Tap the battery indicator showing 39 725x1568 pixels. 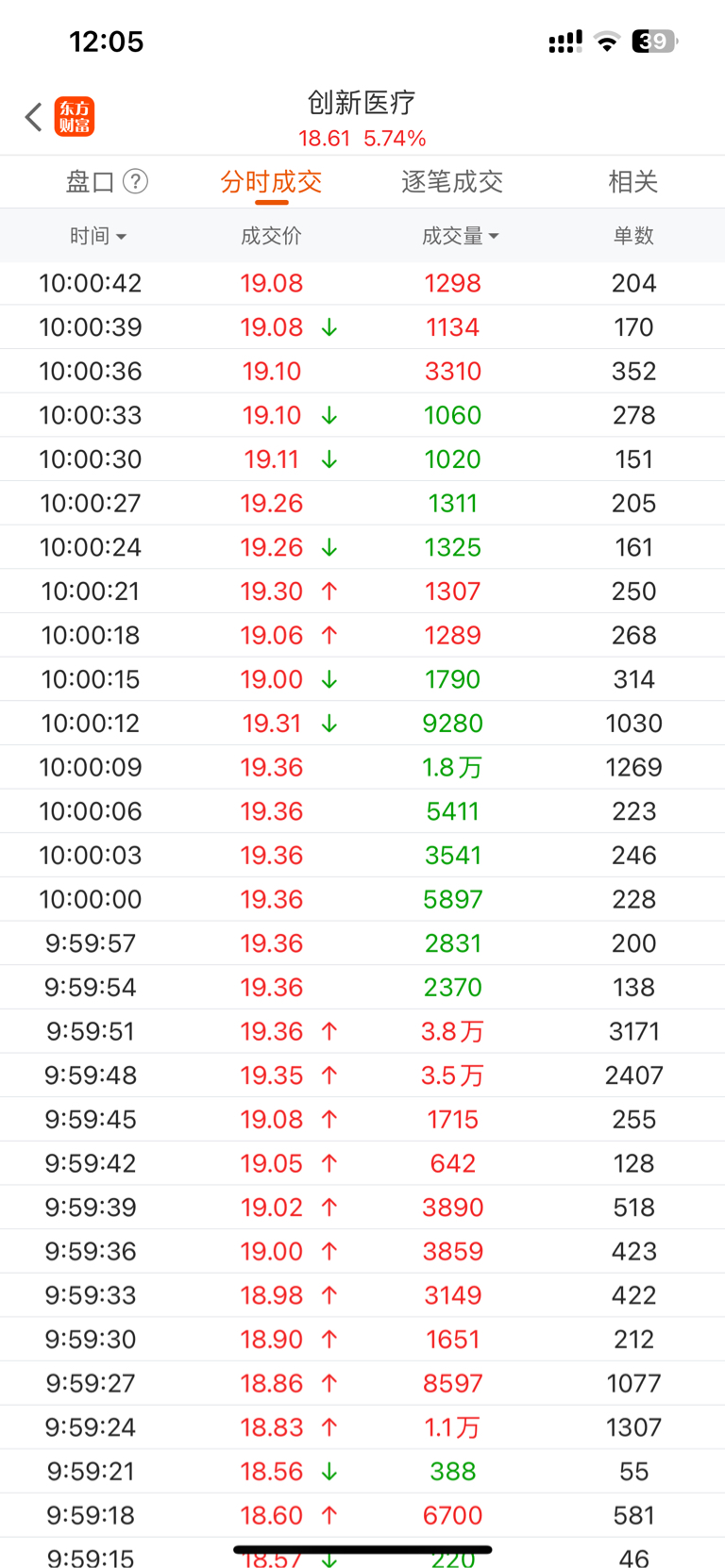[x=655, y=42]
